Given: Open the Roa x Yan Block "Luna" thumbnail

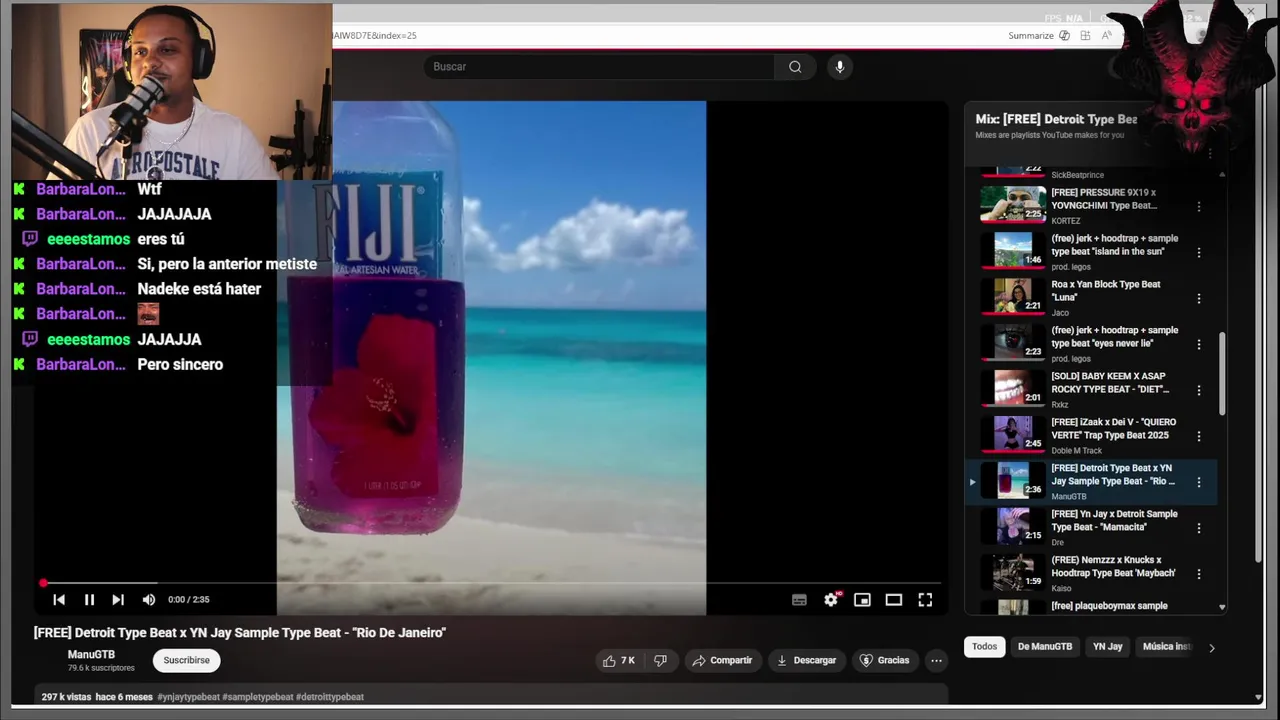Looking at the screenshot, I should click(x=1013, y=296).
